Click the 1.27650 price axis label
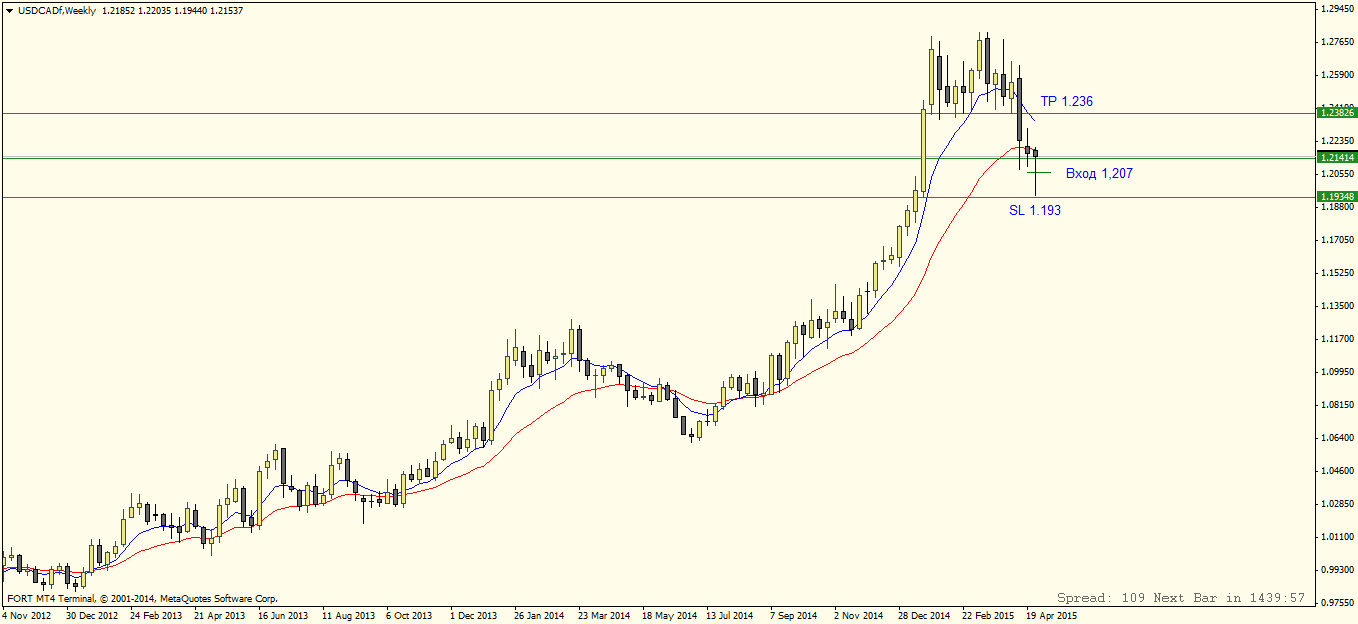 1339,42
